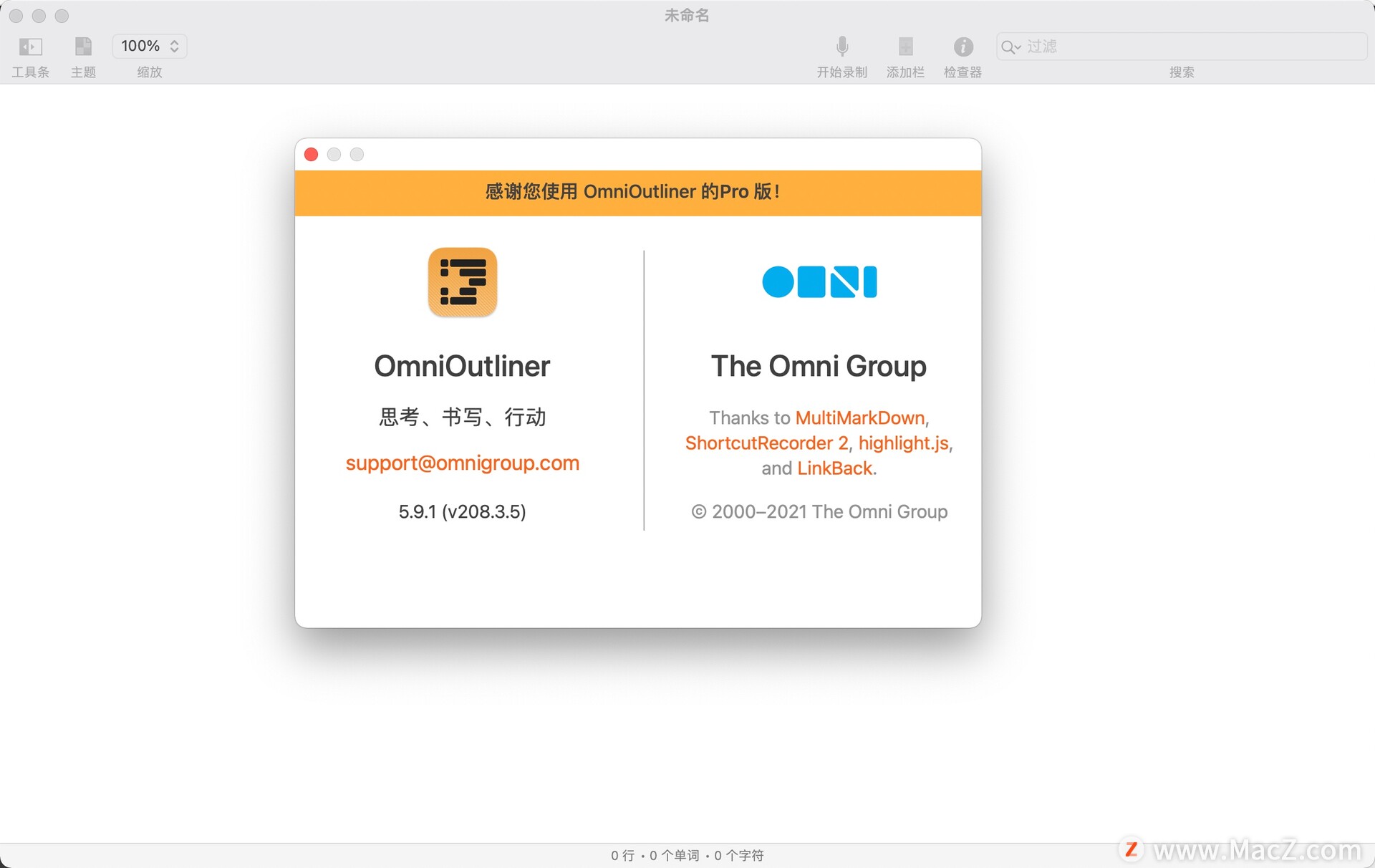
Task: Click the copyright 2000–2021 text
Action: [819, 511]
